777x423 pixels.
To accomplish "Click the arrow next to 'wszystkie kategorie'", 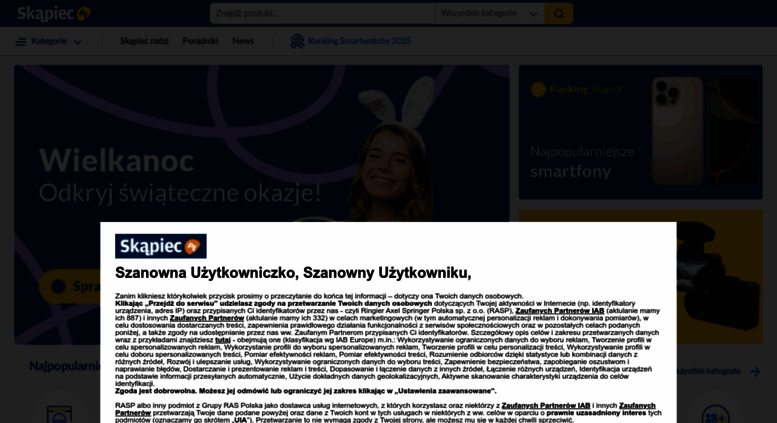I will click(x=755, y=371).
